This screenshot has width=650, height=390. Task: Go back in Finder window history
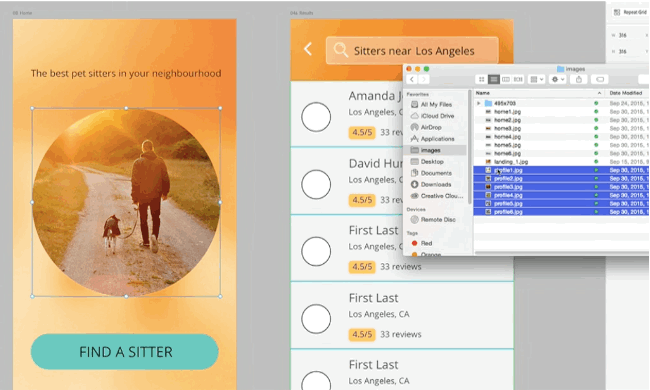[x=412, y=79]
